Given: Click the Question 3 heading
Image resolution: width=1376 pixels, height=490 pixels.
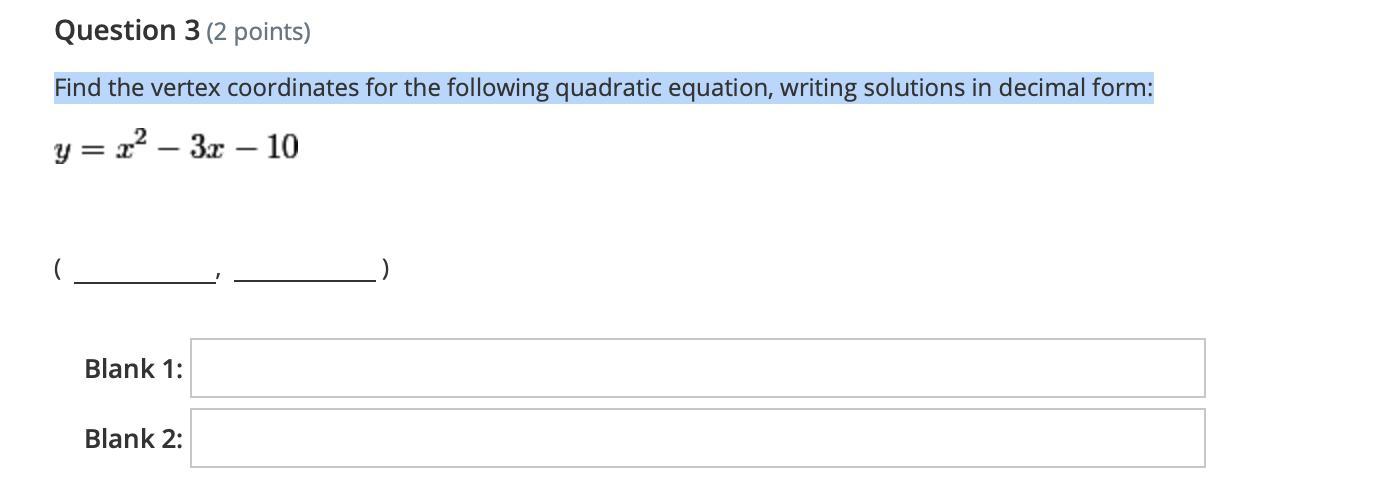Looking at the screenshot, I should click(x=127, y=31).
